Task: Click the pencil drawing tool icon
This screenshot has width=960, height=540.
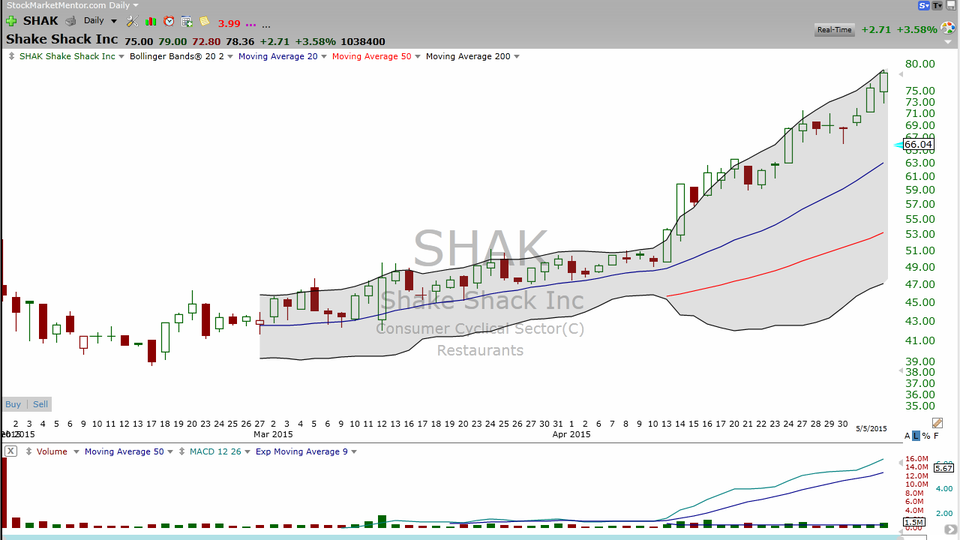Action: 937,423
